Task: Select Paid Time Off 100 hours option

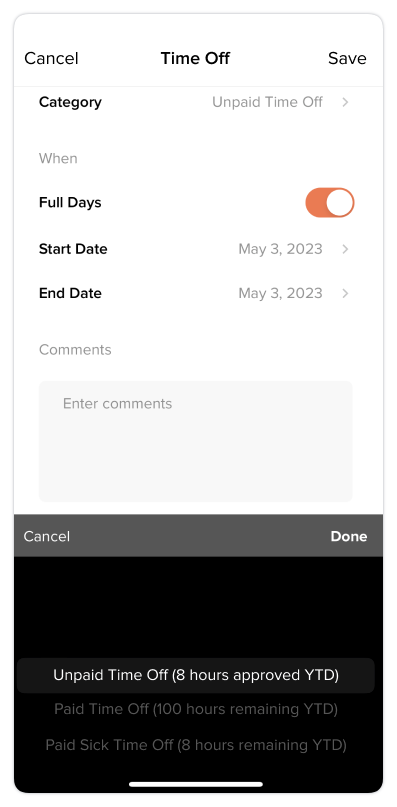Action: tap(196, 709)
